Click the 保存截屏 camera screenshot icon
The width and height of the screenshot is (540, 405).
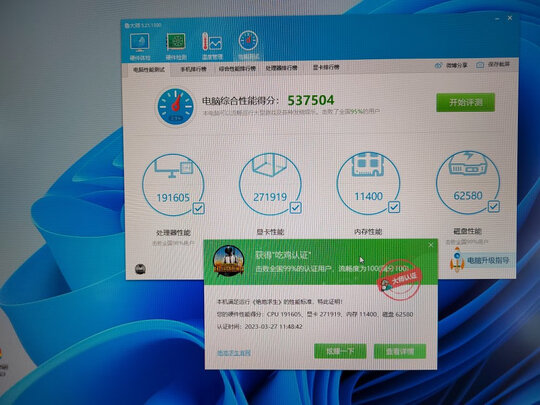tap(480, 65)
